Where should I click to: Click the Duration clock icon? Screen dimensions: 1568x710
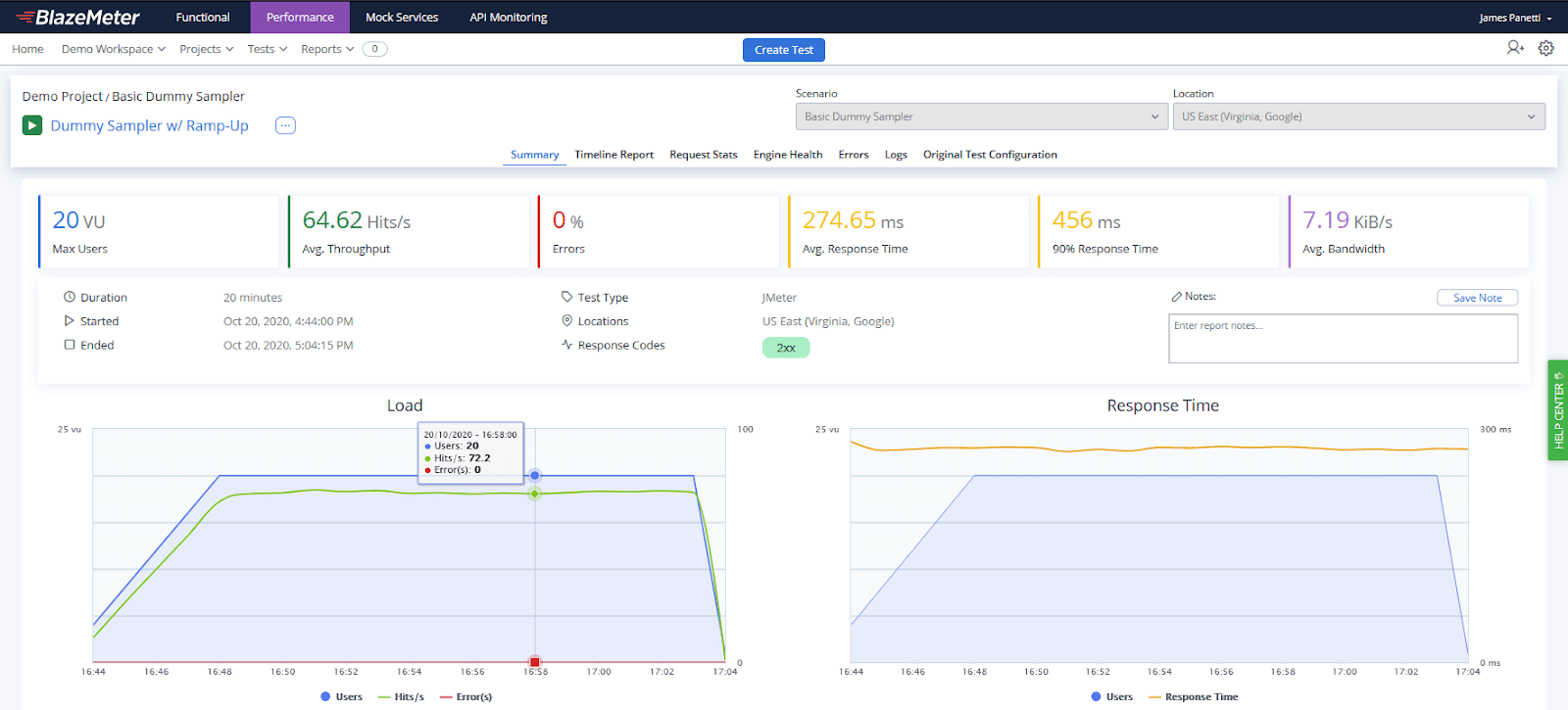point(70,297)
